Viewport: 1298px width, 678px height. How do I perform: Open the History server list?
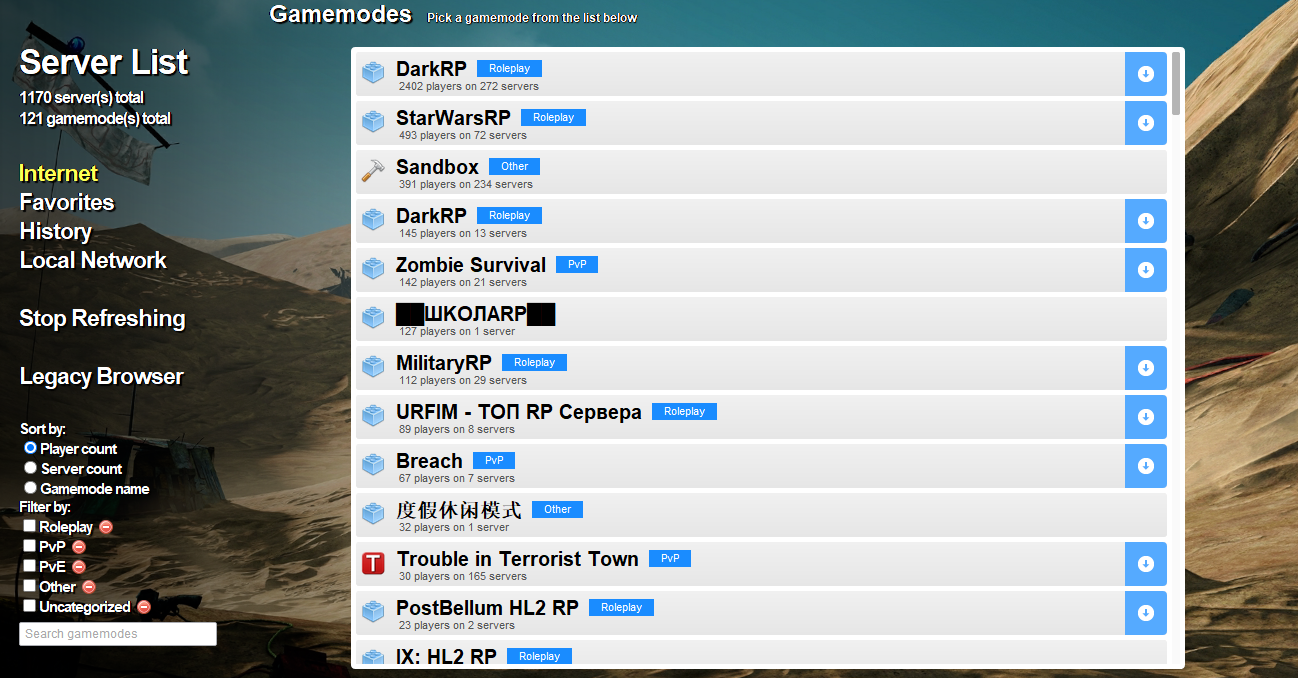point(56,232)
